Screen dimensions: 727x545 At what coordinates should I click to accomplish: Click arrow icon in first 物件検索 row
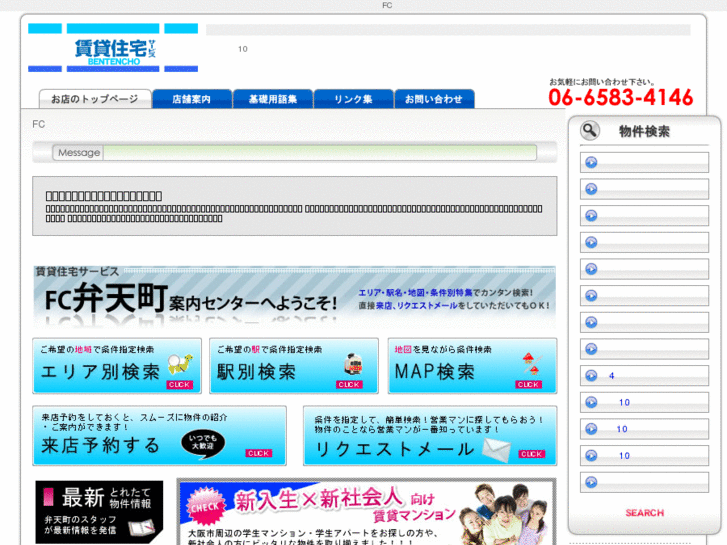pyautogui.click(x=591, y=162)
